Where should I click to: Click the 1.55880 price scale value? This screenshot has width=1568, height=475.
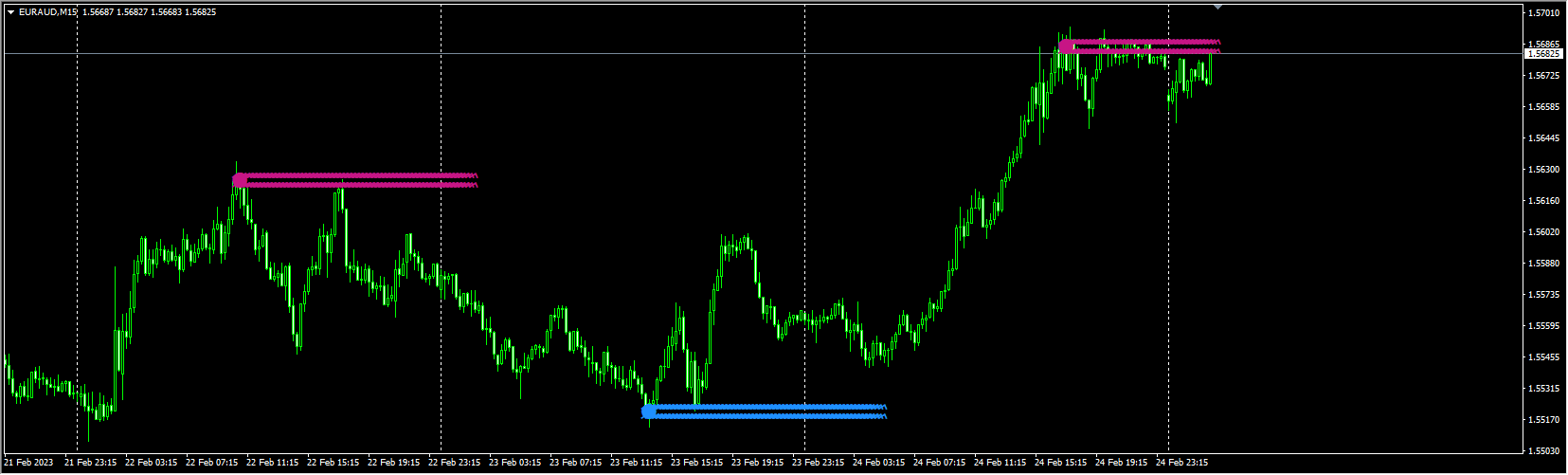[x=1544, y=264]
